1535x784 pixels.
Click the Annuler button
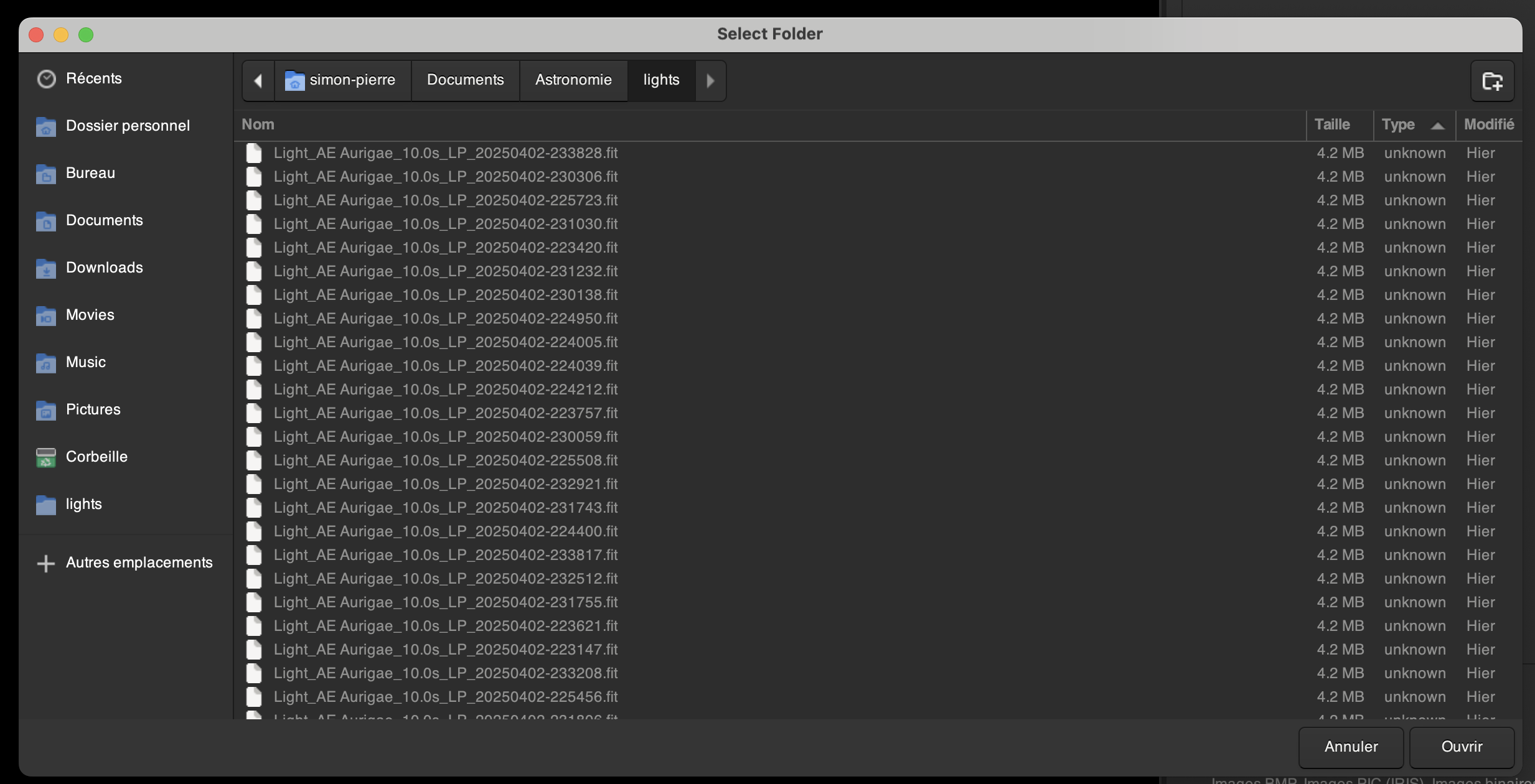1351,747
